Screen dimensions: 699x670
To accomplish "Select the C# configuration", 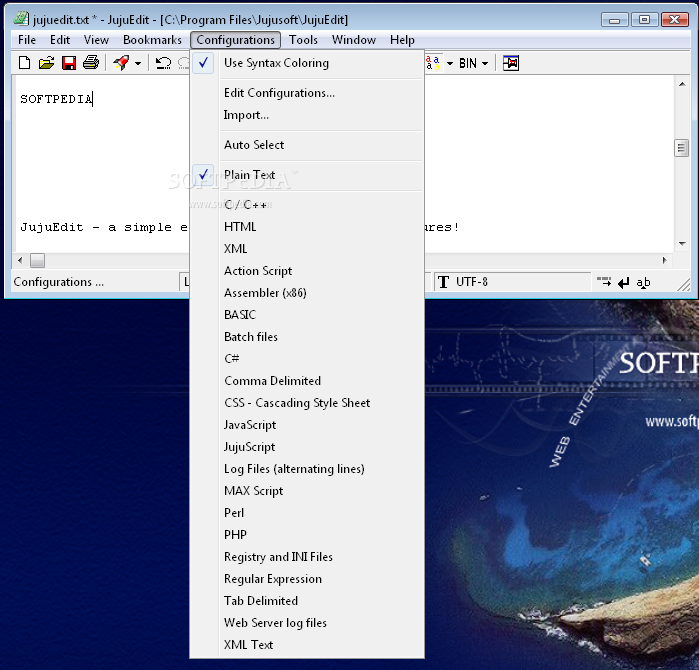I will click(307, 359).
